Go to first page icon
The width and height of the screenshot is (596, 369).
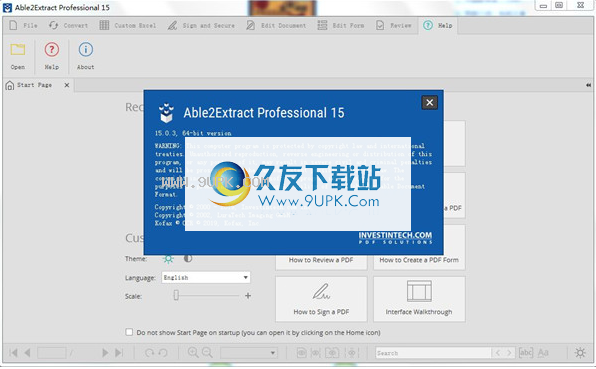pyautogui.click(x=13, y=353)
